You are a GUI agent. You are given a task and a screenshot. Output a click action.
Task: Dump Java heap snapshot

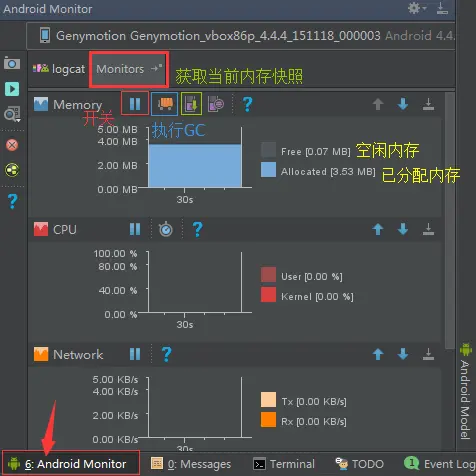(191, 104)
